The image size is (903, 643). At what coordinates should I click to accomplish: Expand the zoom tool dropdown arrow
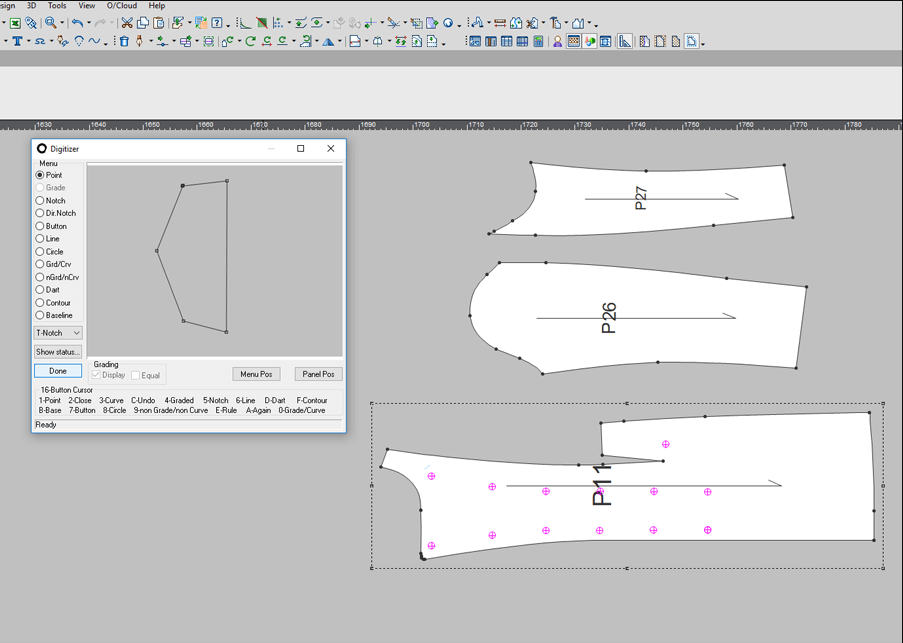point(62,23)
